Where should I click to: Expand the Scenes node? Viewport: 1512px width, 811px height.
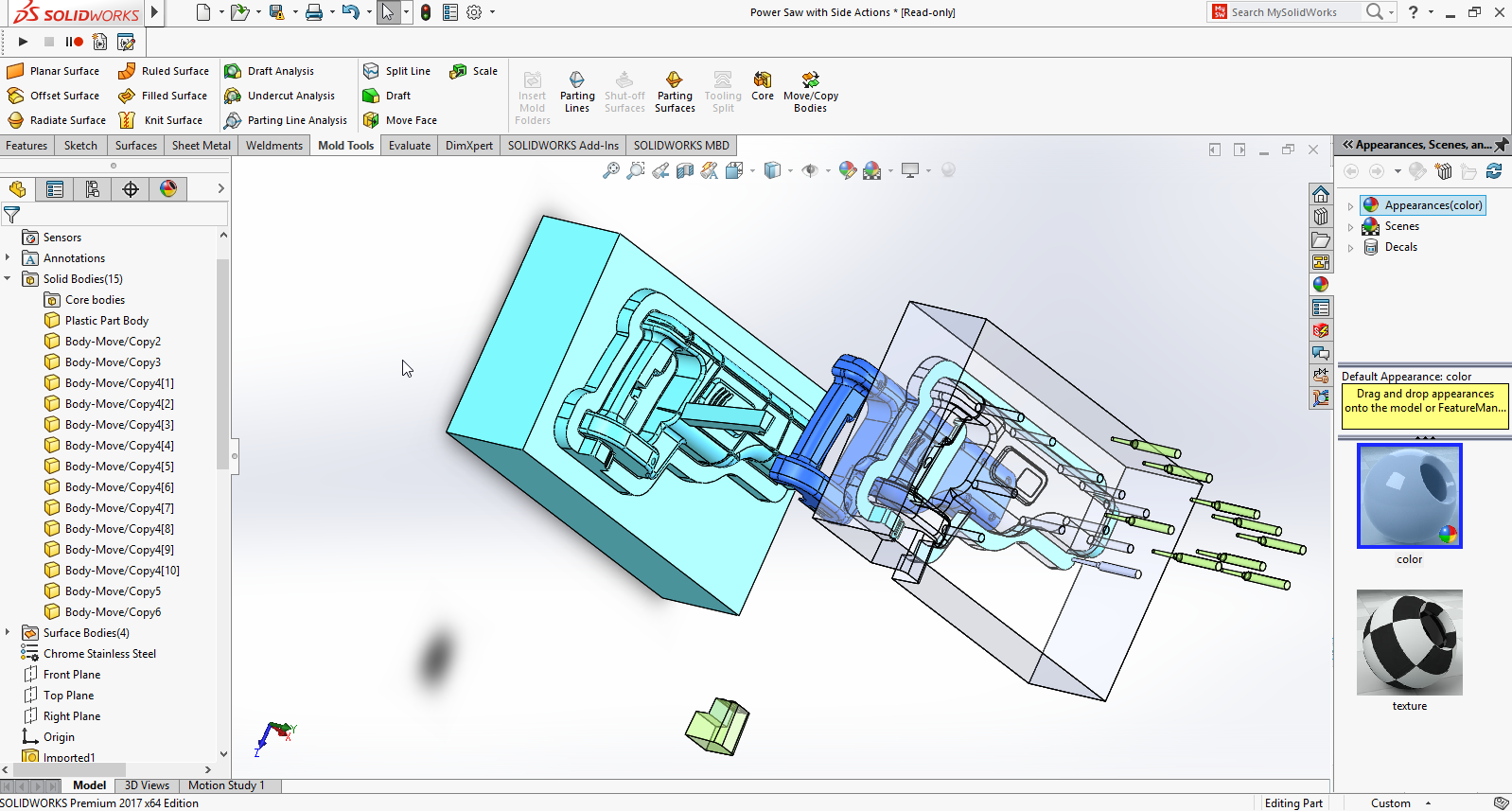[x=1350, y=226]
